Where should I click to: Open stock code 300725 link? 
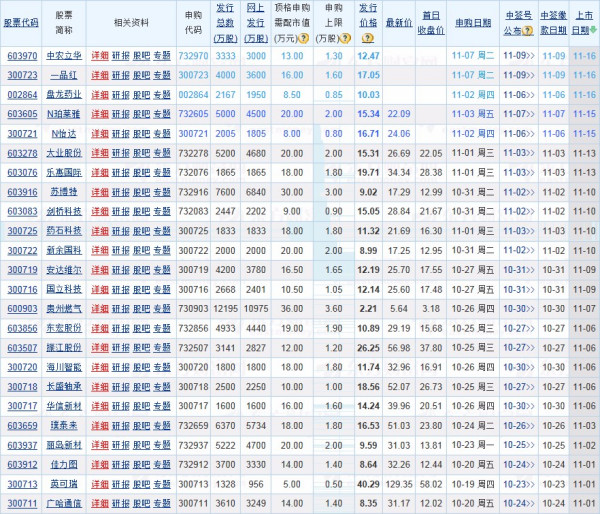(23, 231)
